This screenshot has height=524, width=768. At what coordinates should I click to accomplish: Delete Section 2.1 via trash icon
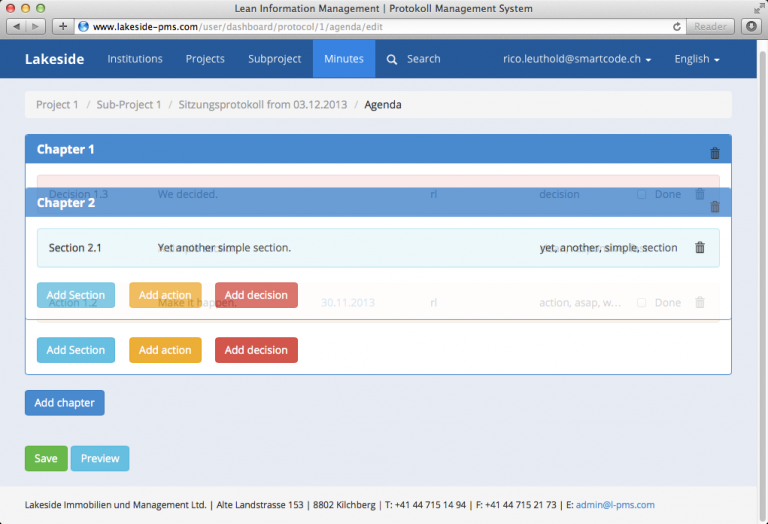click(x=699, y=247)
